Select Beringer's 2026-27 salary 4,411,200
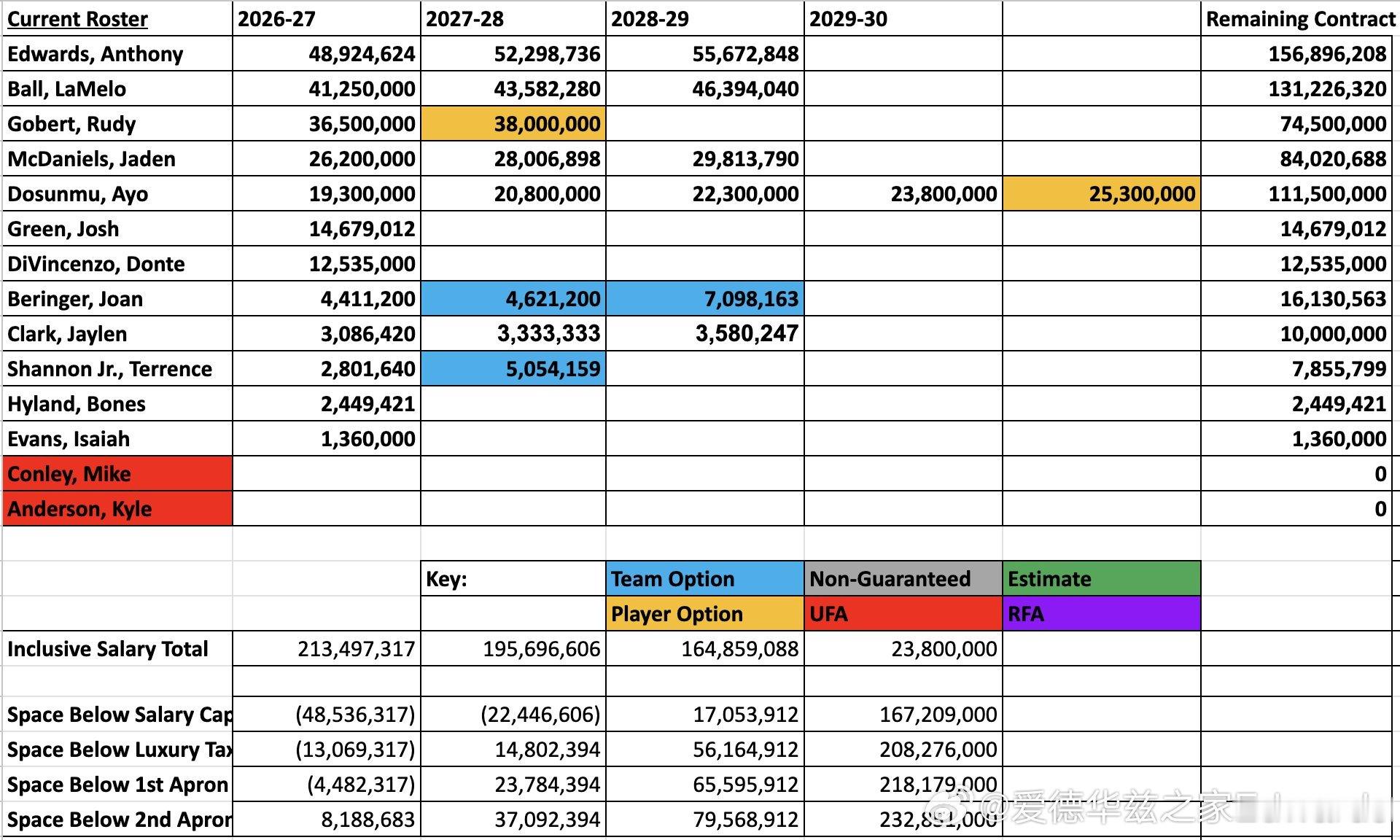The image size is (1400, 840). tap(327, 298)
